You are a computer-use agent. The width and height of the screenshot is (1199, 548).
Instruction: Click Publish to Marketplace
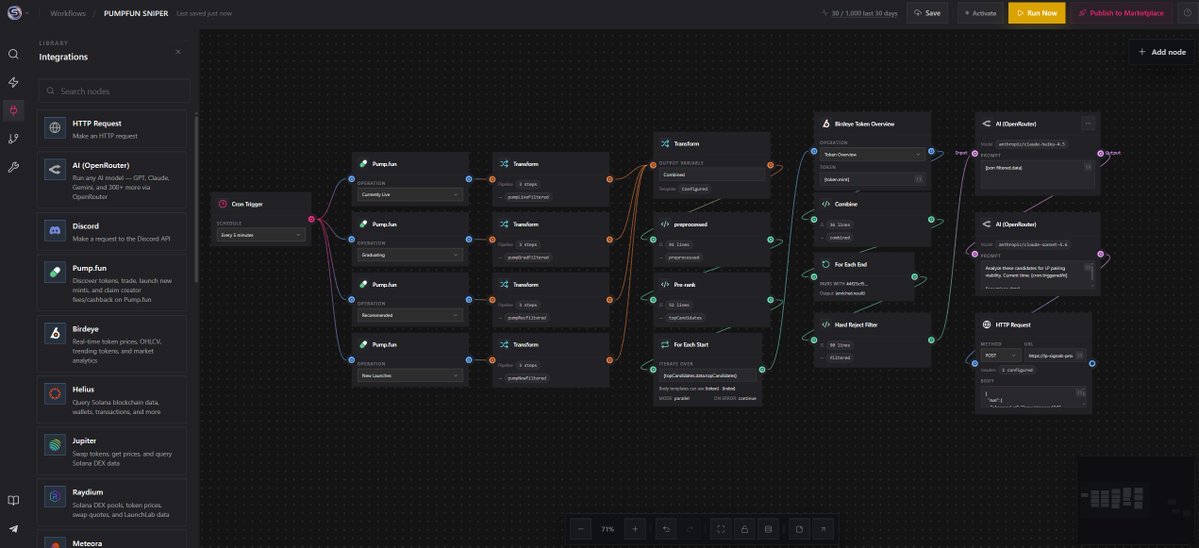[1121, 13]
